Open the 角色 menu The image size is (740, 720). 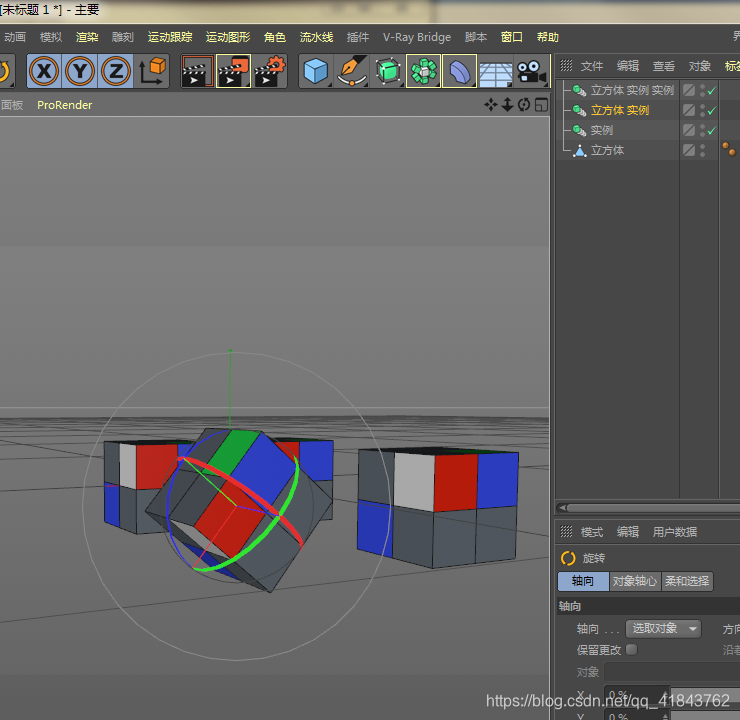pyautogui.click(x=275, y=37)
